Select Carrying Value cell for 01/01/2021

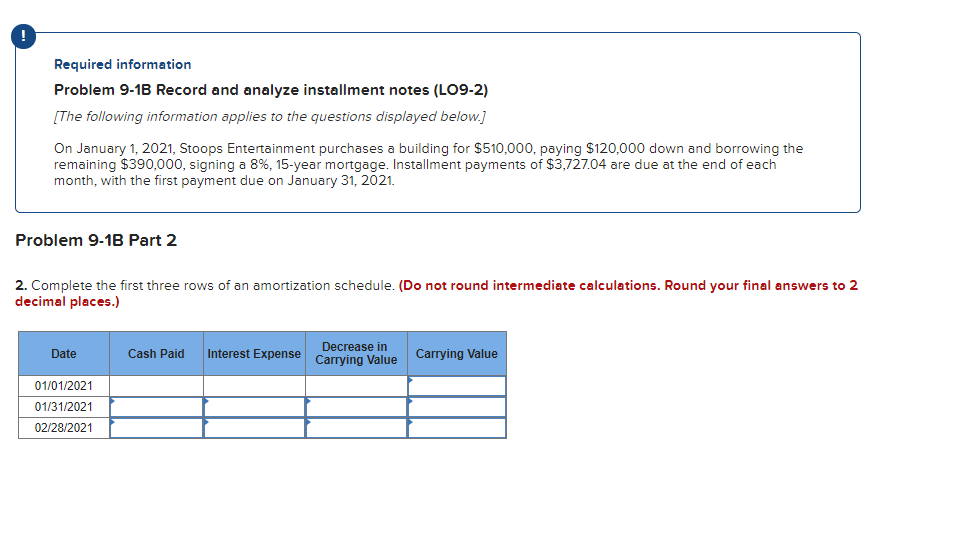pos(457,386)
